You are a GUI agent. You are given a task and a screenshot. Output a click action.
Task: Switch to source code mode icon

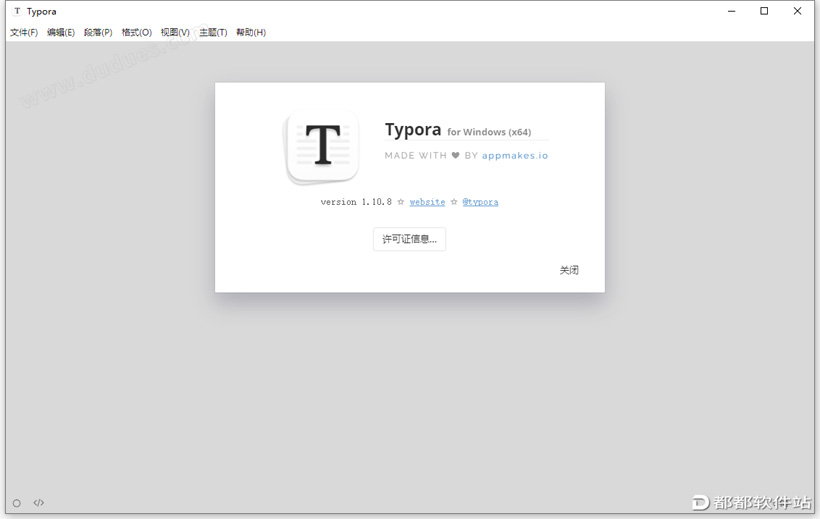click(x=39, y=503)
